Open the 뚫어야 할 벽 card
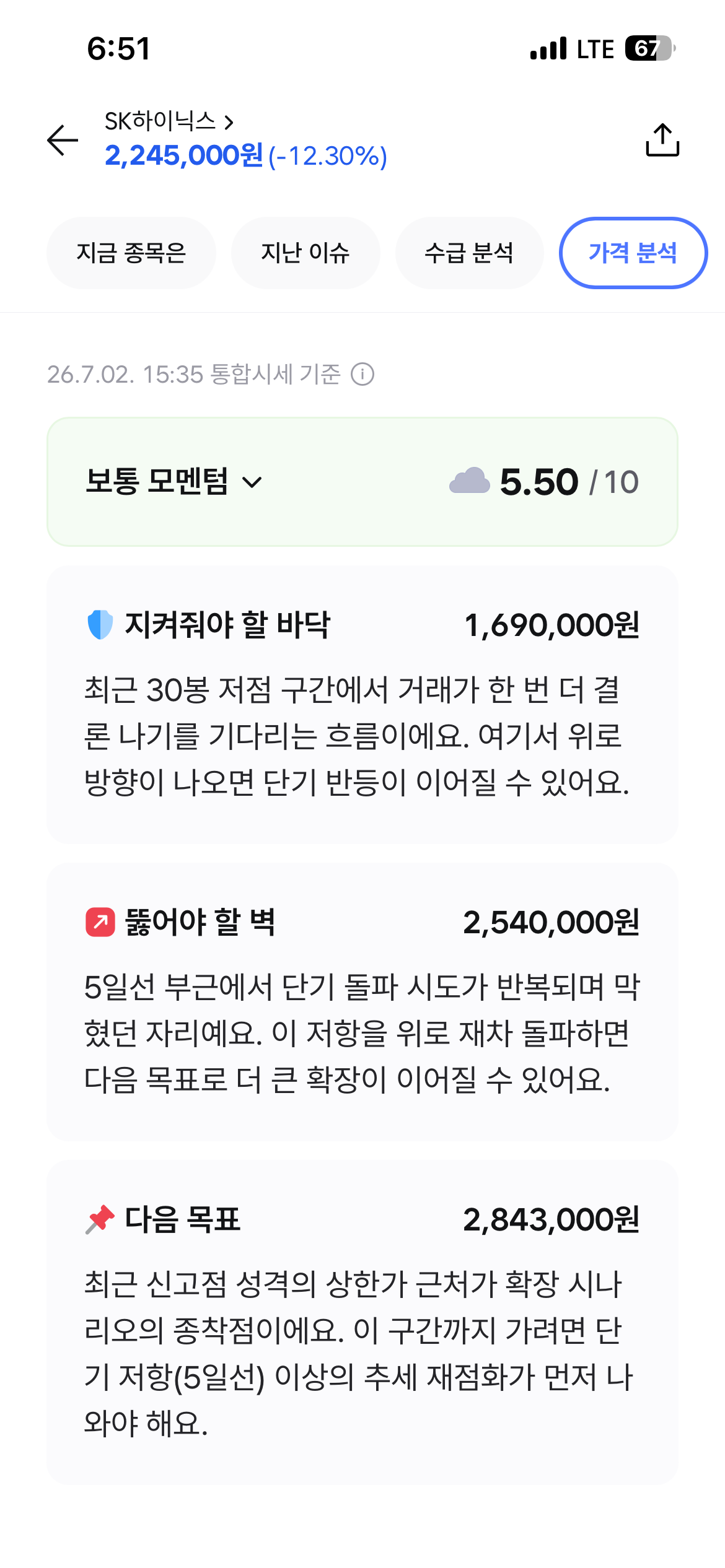Image resolution: width=725 pixels, height=1568 pixels. [x=362, y=1002]
